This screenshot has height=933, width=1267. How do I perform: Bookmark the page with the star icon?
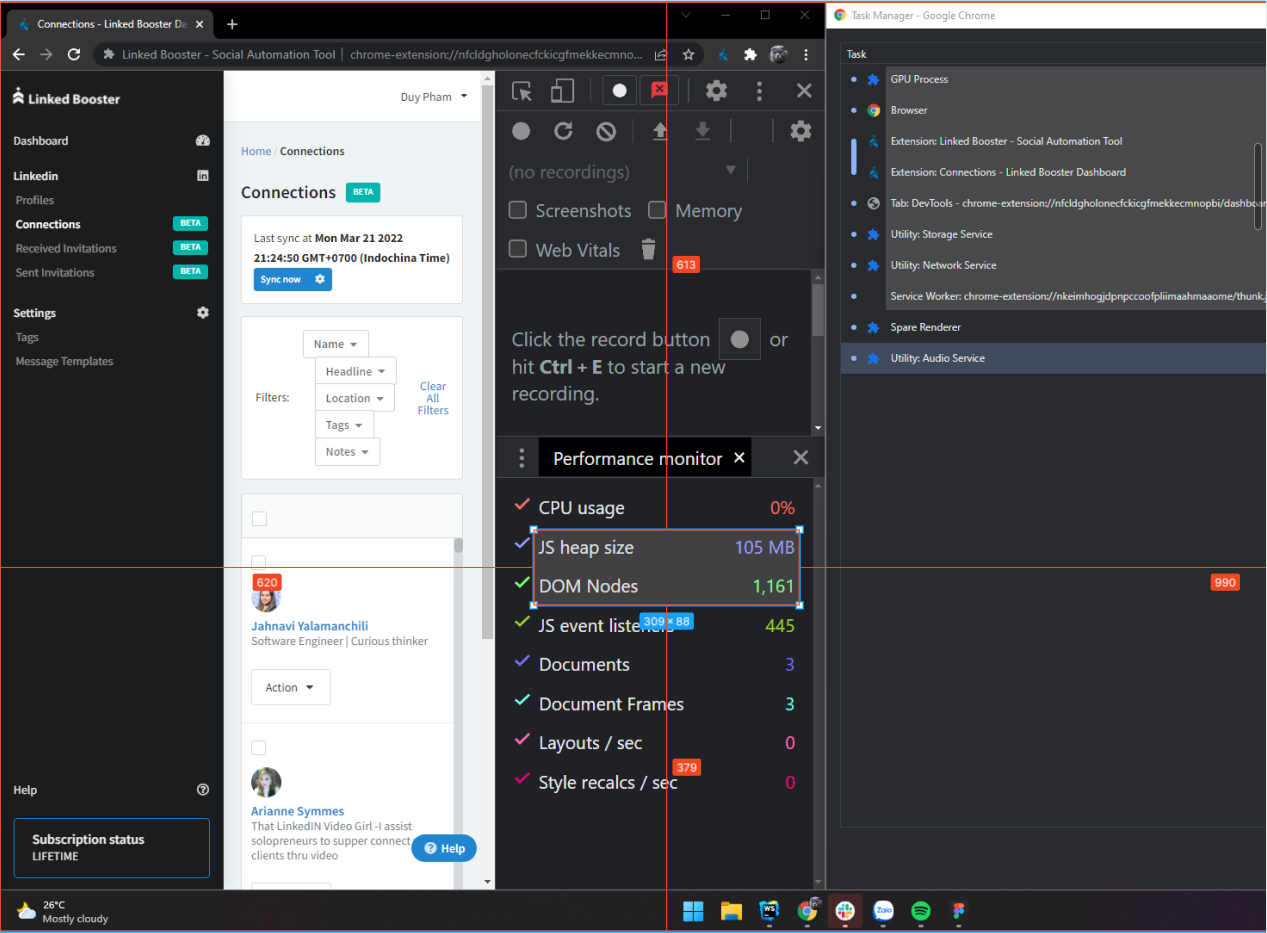point(688,55)
